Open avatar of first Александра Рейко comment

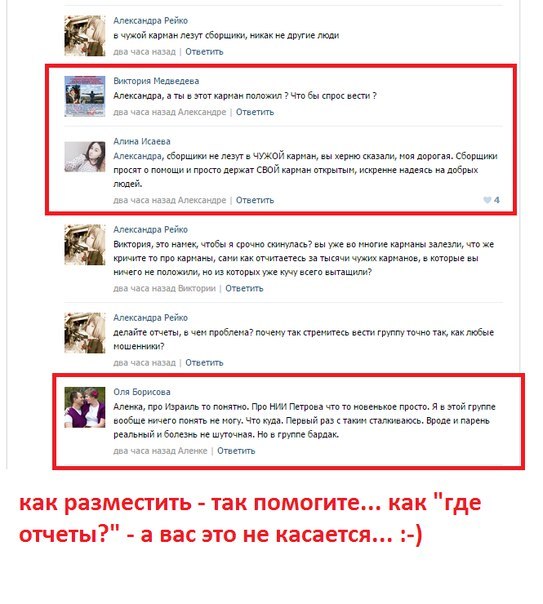(85, 36)
